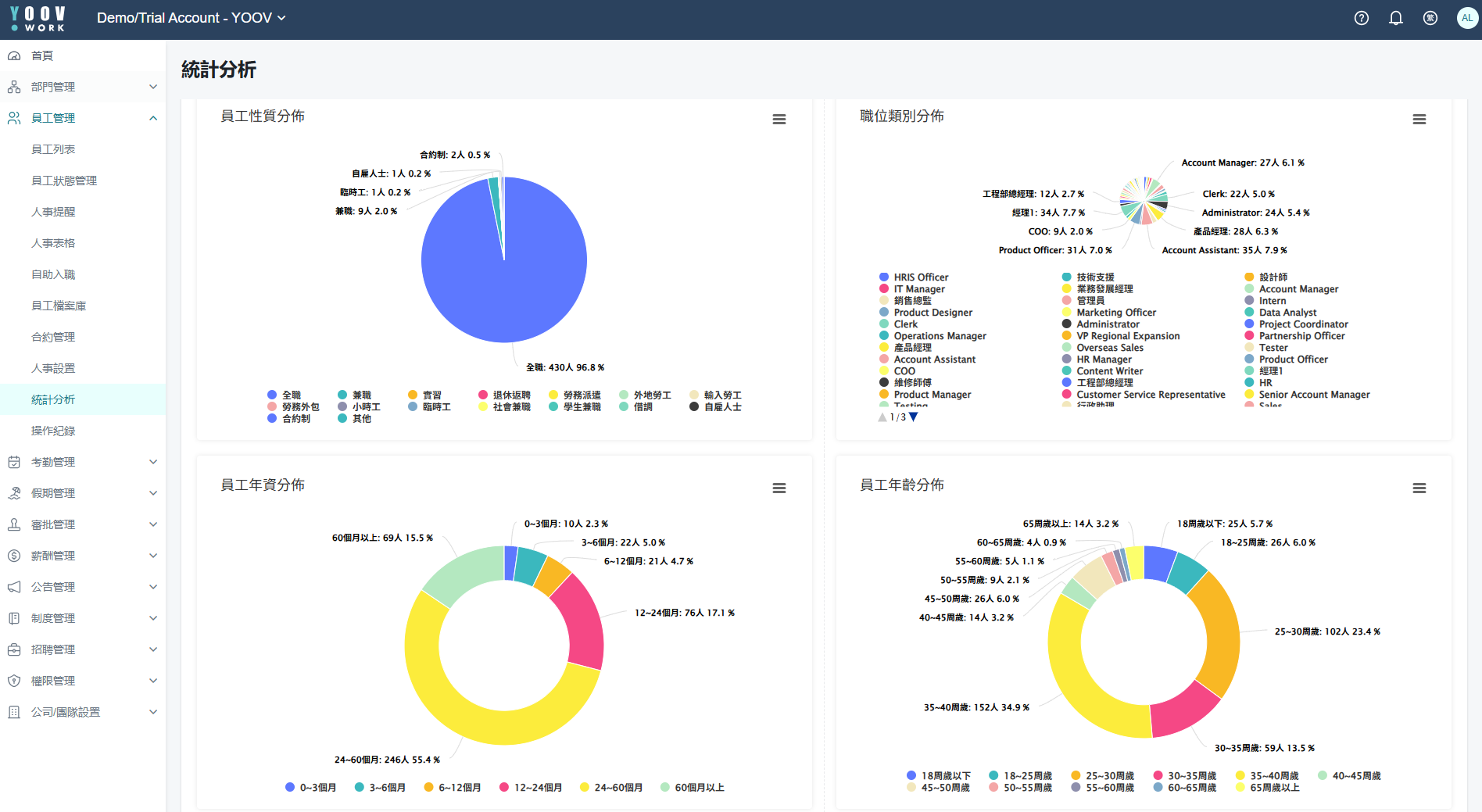The height and width of the screenshot is (812, 1482).
Task: Click the language switch icon in header
Action: tap(1430, 18)
